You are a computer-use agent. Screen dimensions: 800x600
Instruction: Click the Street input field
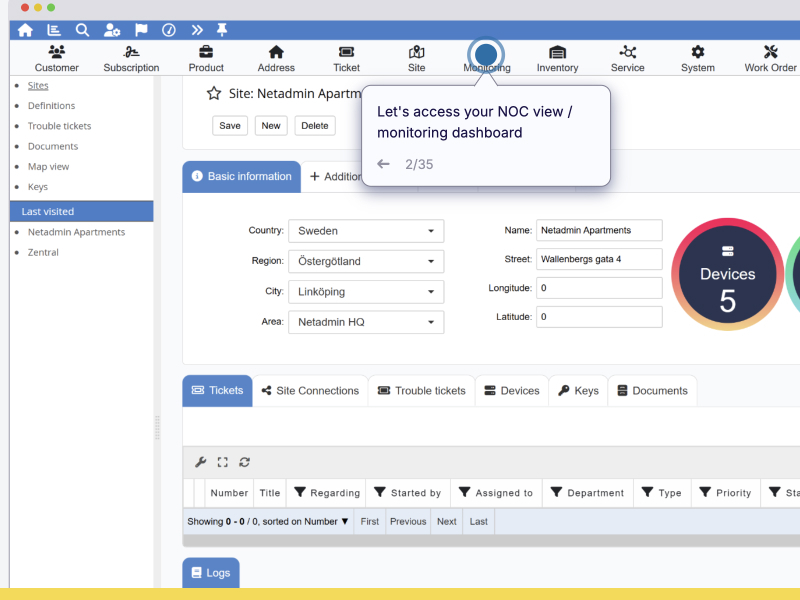[x=599, y=259]
